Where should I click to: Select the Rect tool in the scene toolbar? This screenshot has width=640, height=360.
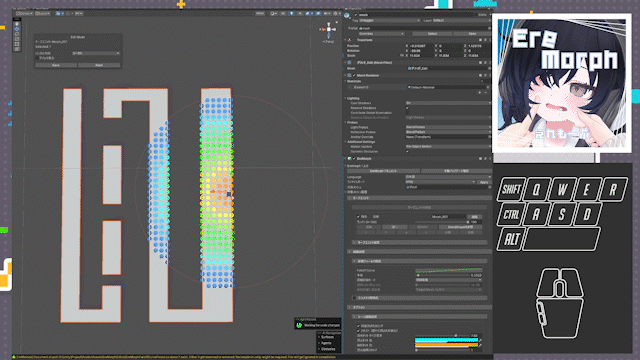17,44
